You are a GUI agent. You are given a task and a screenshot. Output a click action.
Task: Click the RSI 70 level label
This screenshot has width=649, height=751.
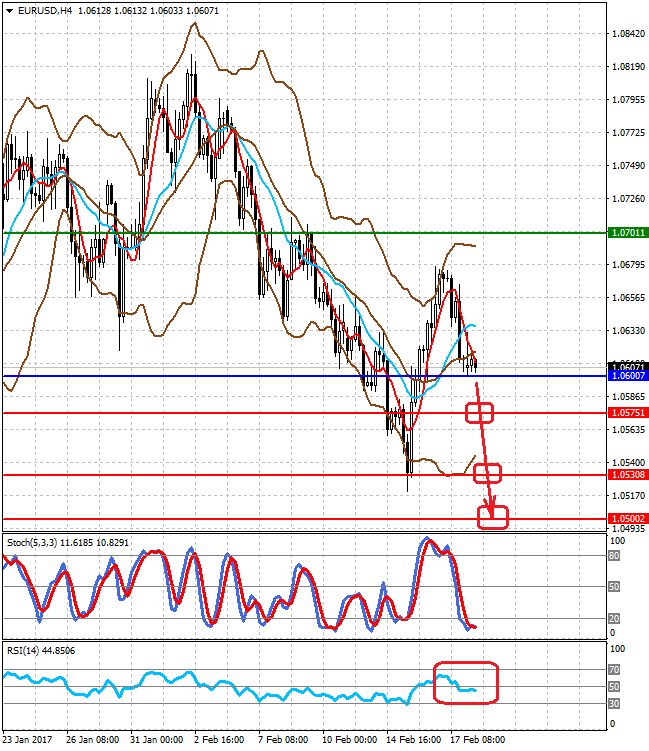click(x=614, y=670)
